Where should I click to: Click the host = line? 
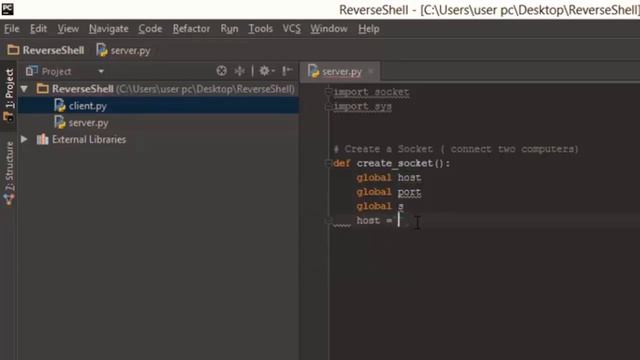pos(374,220)
